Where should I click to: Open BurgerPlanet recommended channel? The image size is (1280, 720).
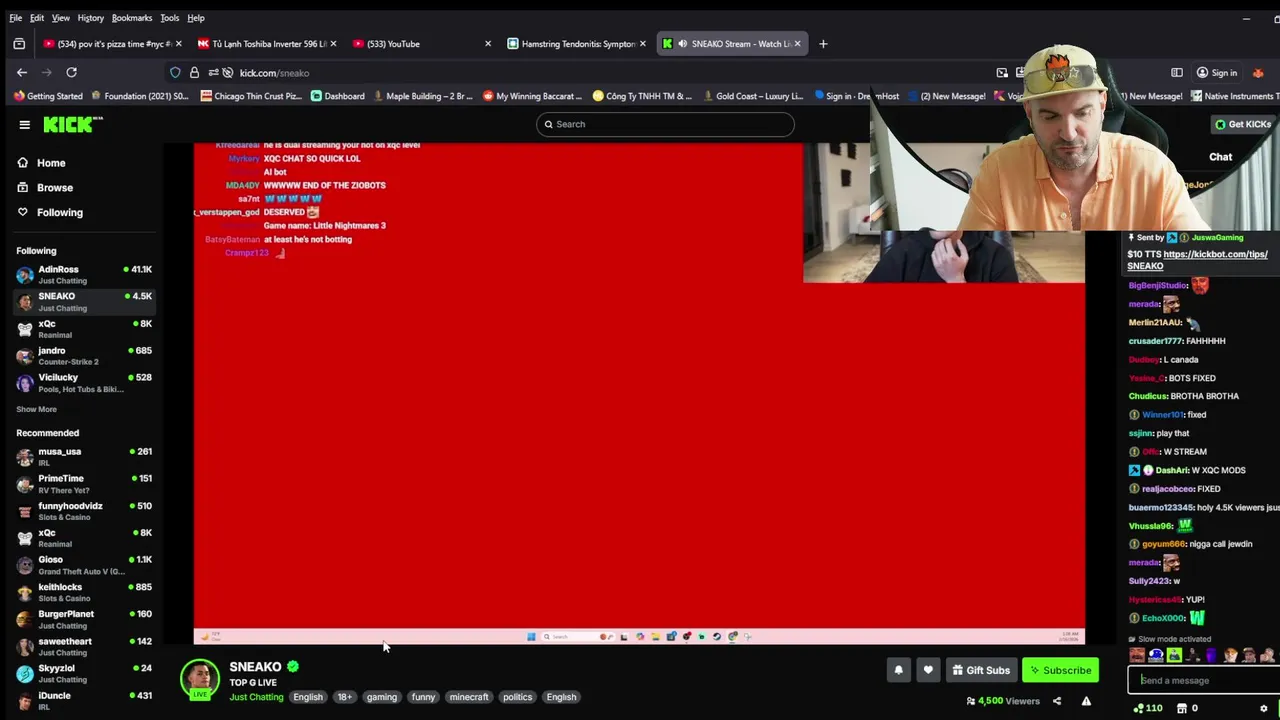[84, 619]
